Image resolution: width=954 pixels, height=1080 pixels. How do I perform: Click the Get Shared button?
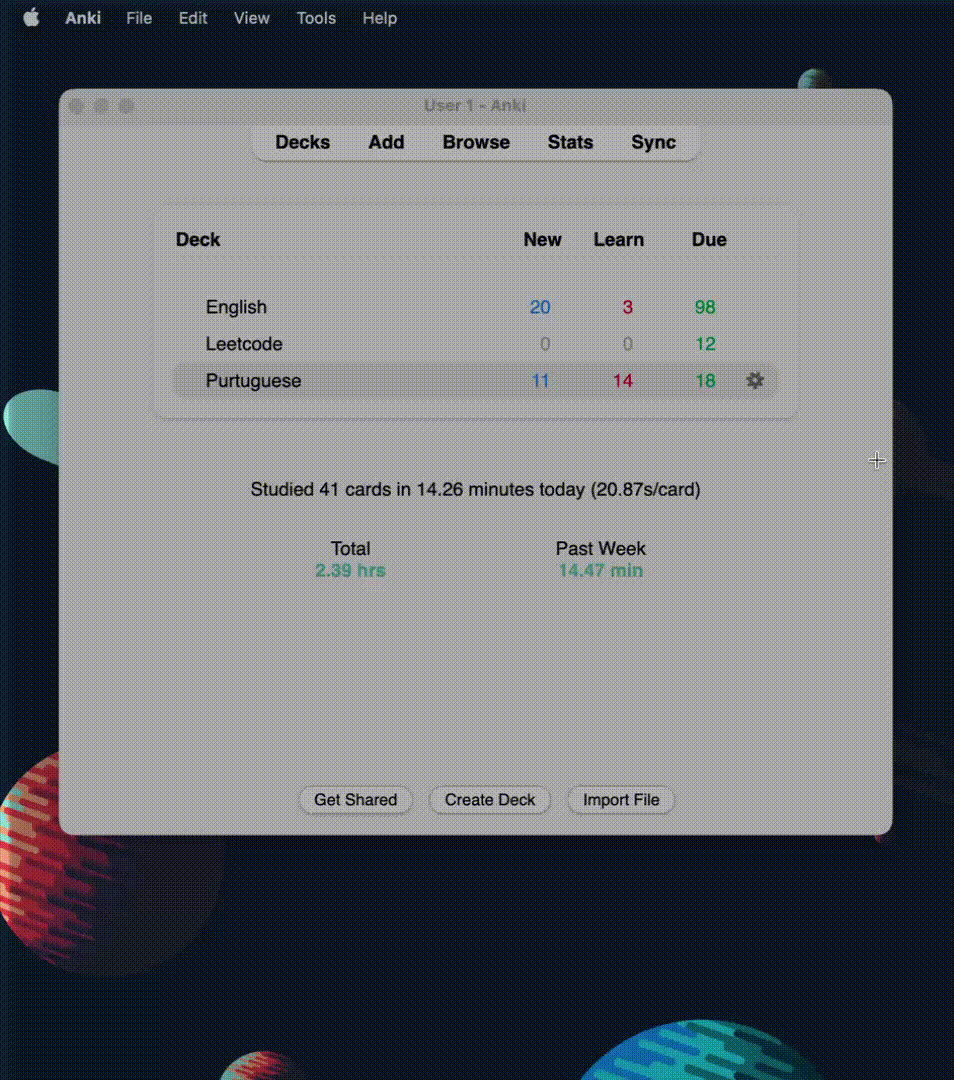[355, 800]
